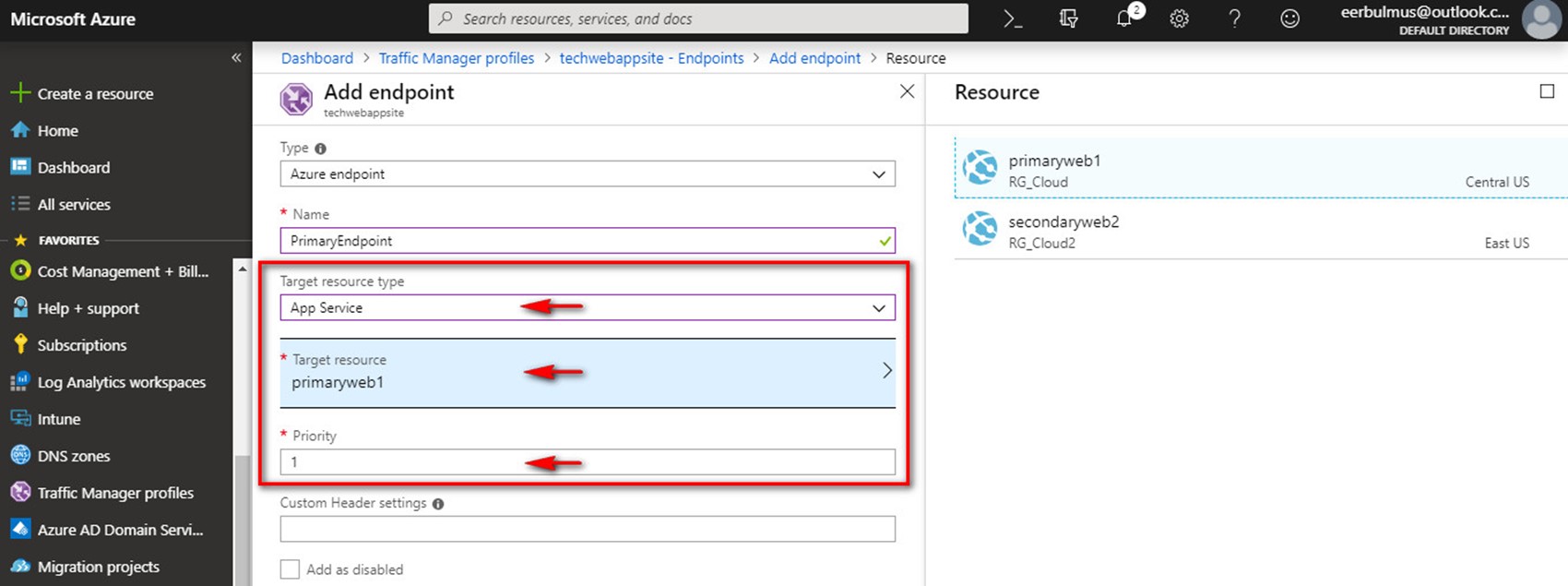Check the Add as disabled checkbox
Image resolution: width=1568 pixels, height=586 pixels.
pyautogui.click(x=290, y=569)
